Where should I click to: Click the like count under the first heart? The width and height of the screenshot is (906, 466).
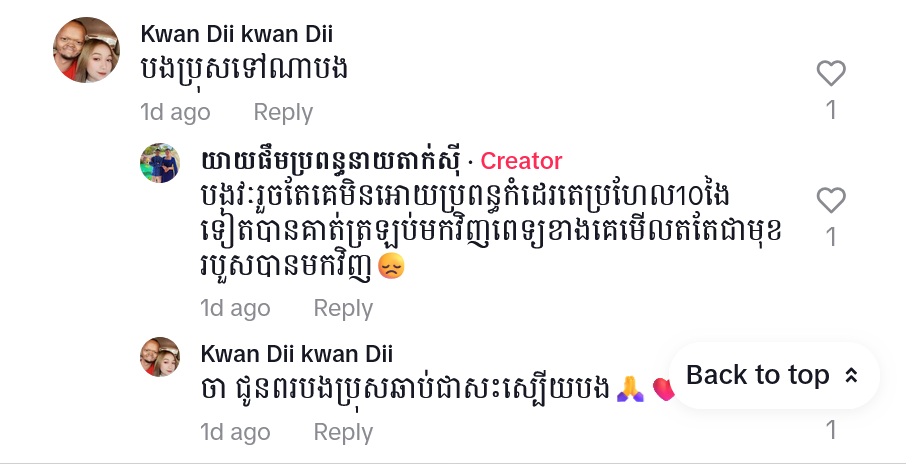coord(831,110)
